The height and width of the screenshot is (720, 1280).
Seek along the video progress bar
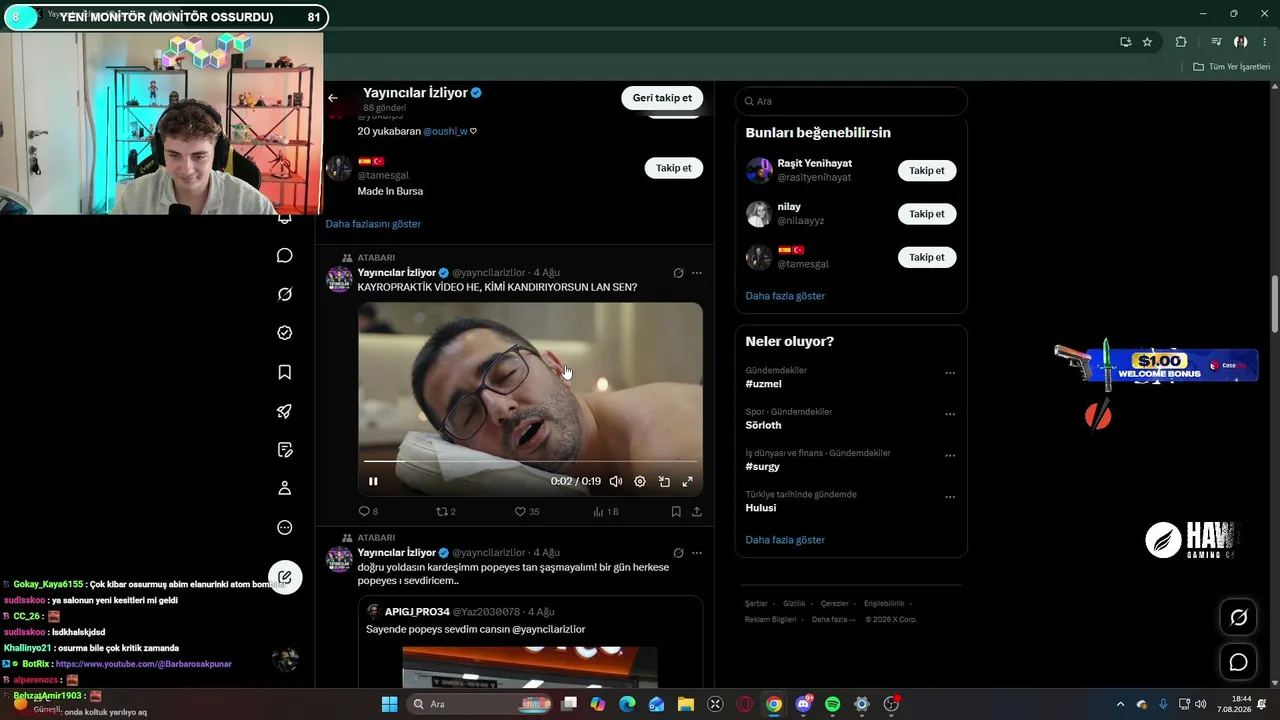(x=530, y=461)
